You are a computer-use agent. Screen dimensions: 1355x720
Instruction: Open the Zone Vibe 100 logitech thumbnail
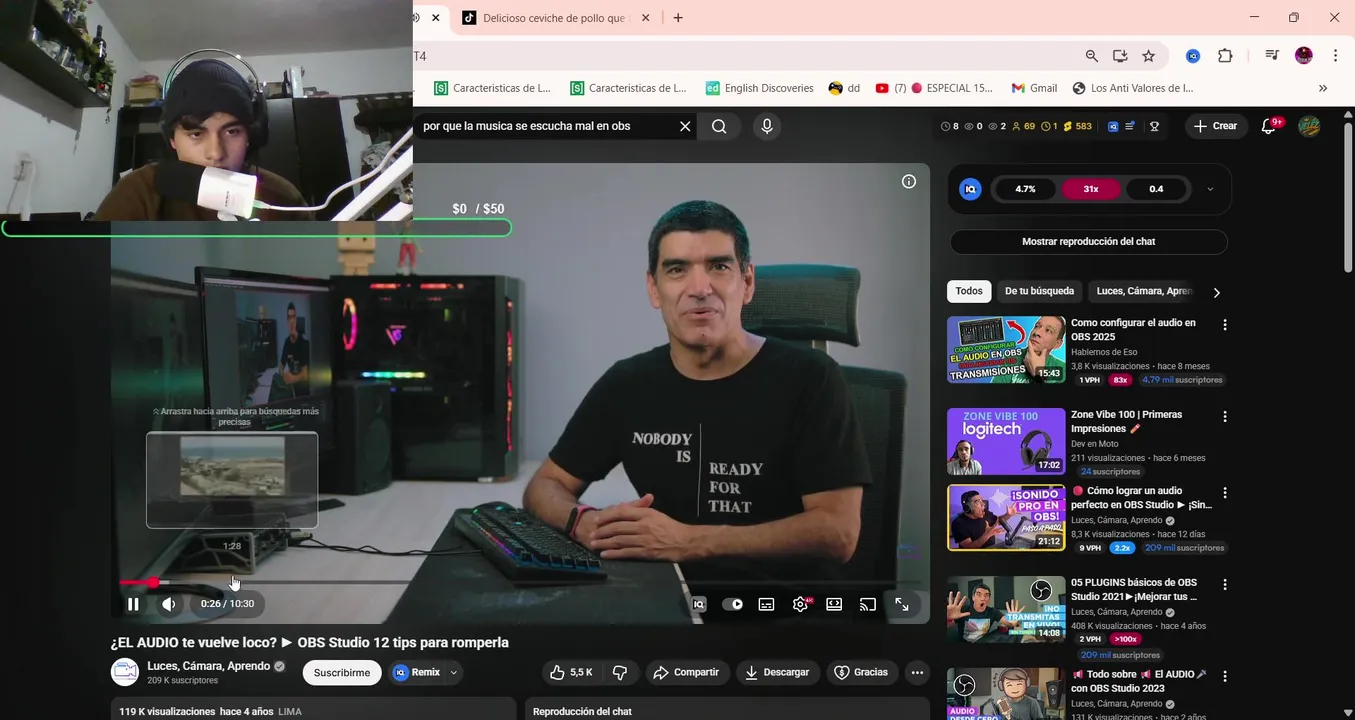pyautogui.click(x=1006, y=441)
